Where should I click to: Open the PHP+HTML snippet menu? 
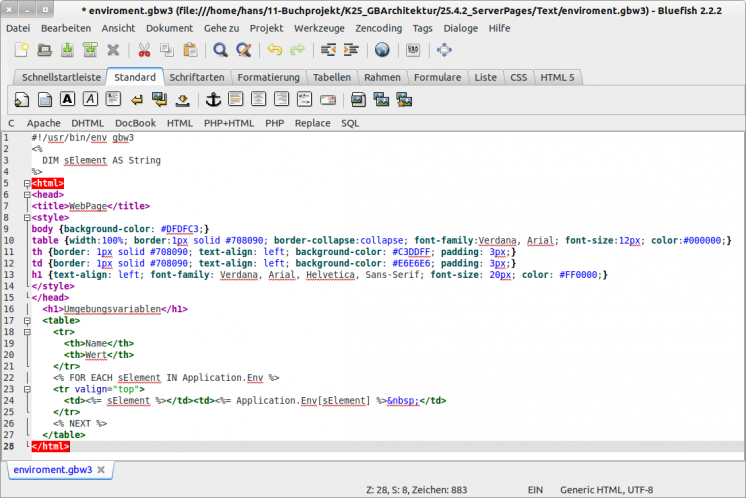click(x=229, y=123)
